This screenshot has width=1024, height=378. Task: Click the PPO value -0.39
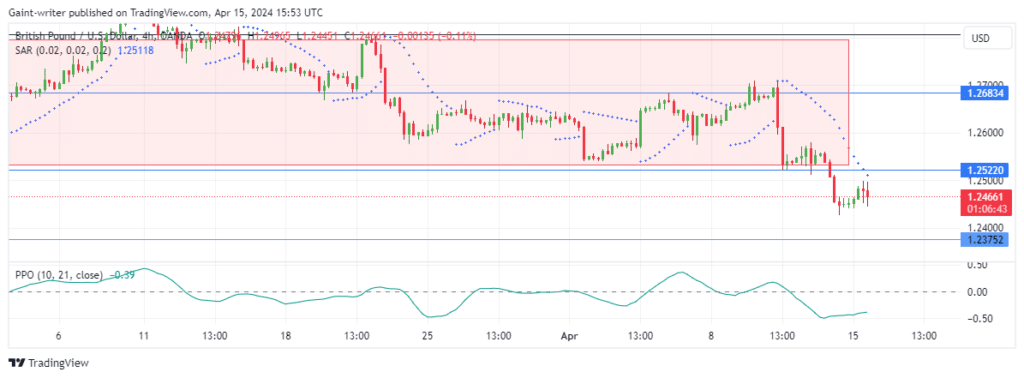tap(121, 276)
